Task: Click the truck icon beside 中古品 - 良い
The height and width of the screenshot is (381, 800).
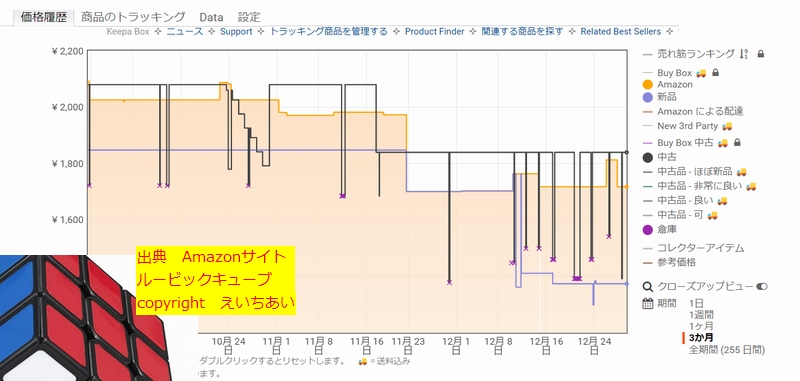Action: tap(722, 201)
